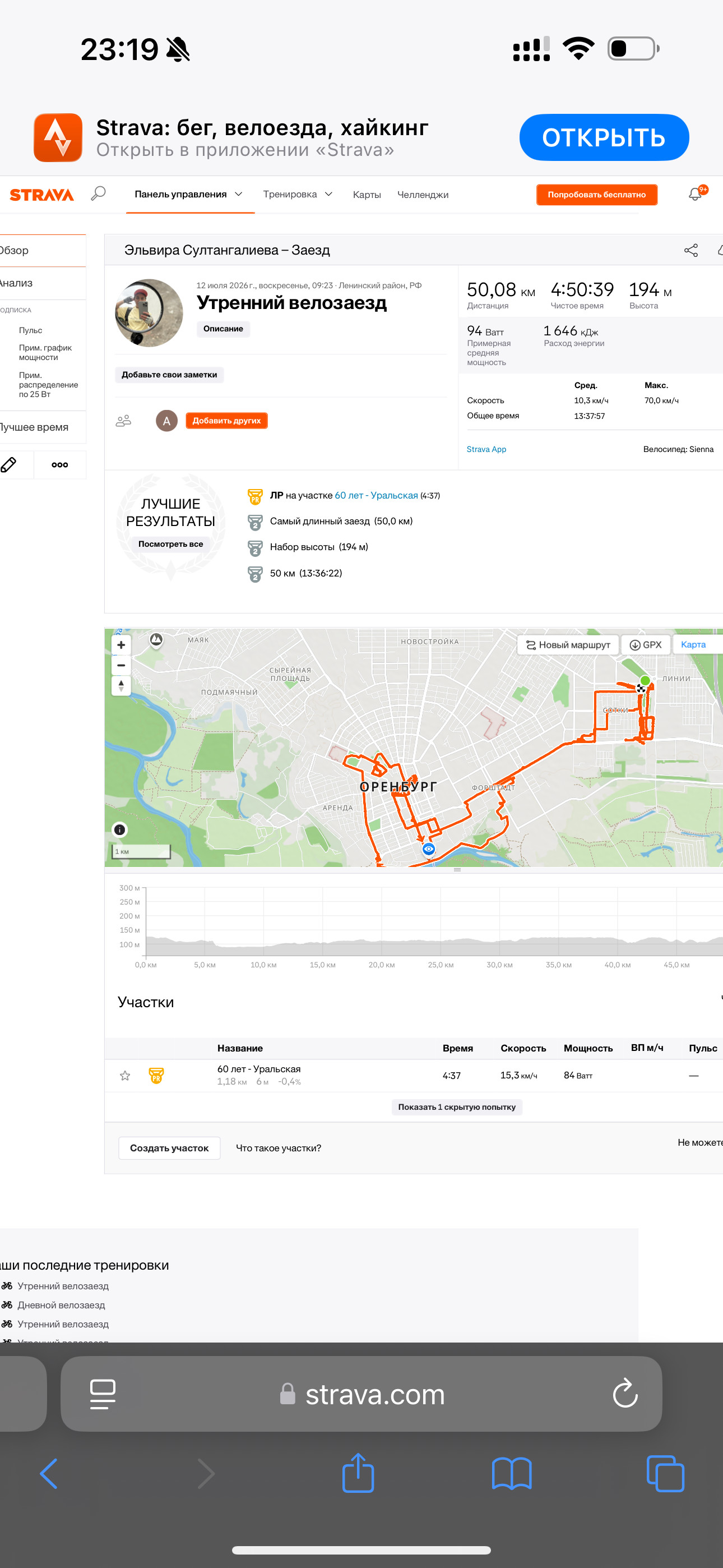Open the map info icon
The image size is (723, 1568).
pos(120,829)
